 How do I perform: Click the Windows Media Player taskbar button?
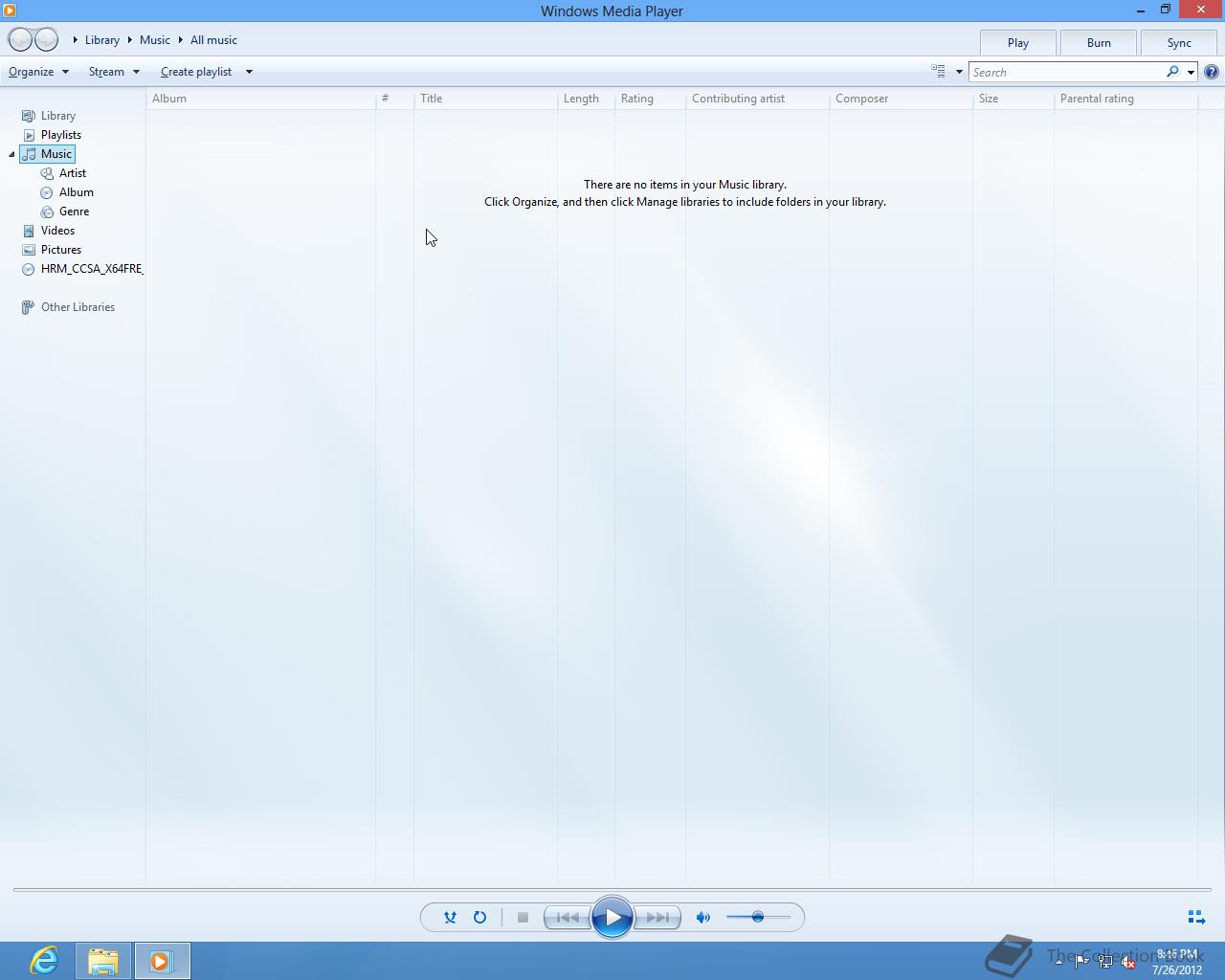[x=162, y=961]
